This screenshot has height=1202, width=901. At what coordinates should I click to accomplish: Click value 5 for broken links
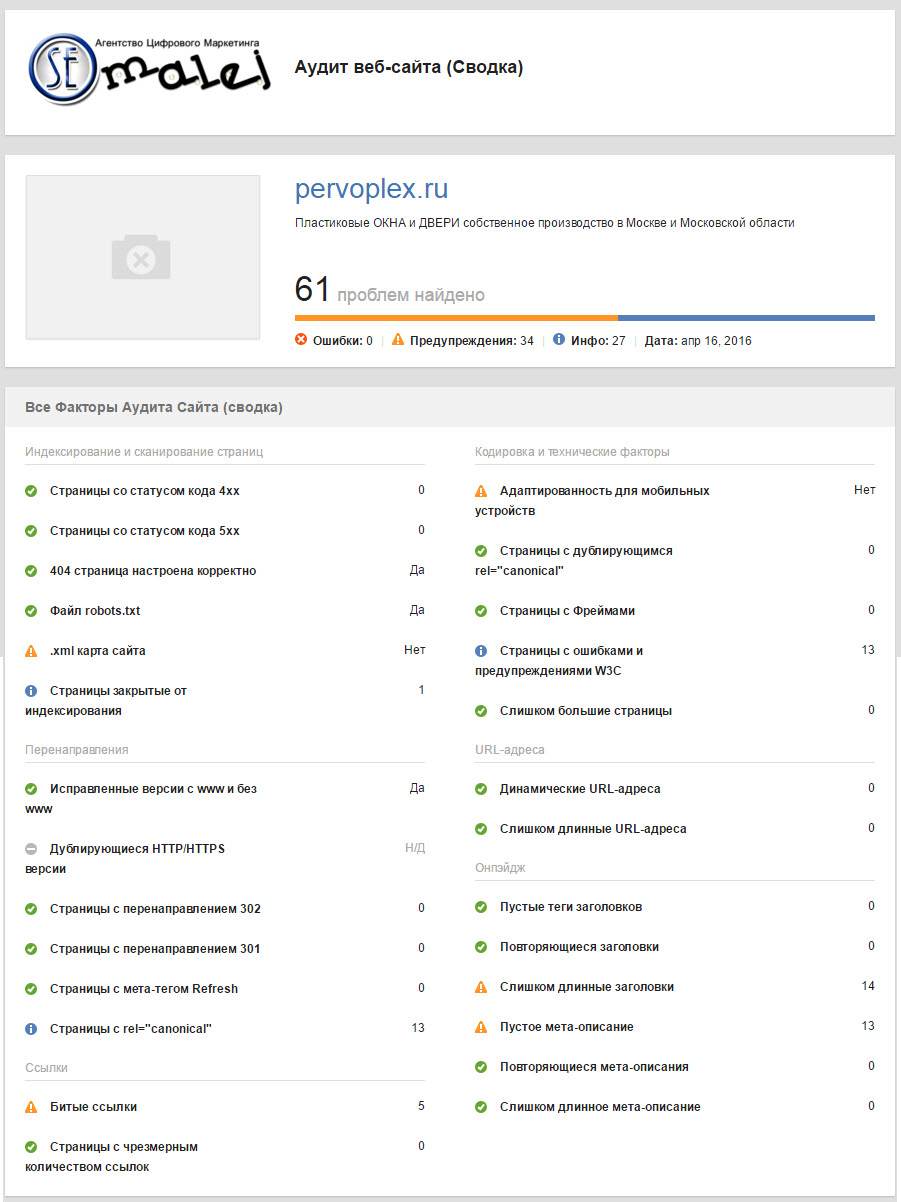click(421, 1106)
